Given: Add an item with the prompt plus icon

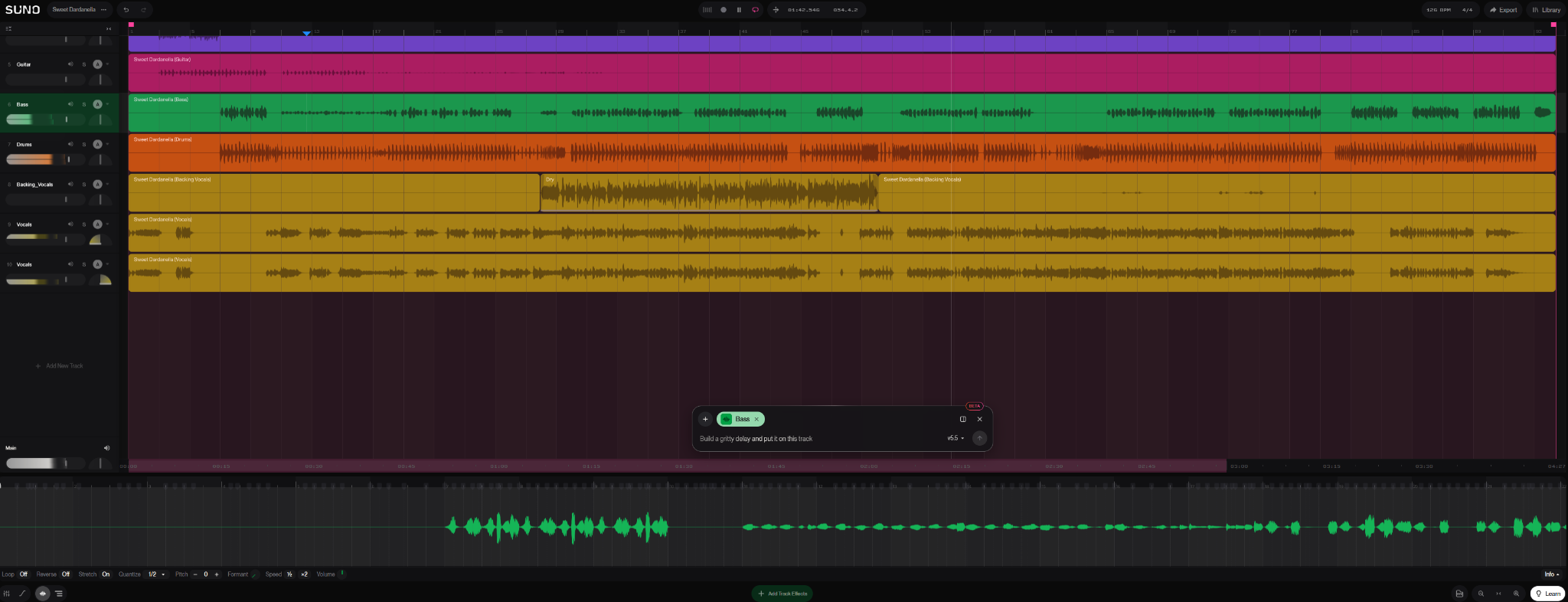Looking at the screenshot, I should click(x=705, y=419).
